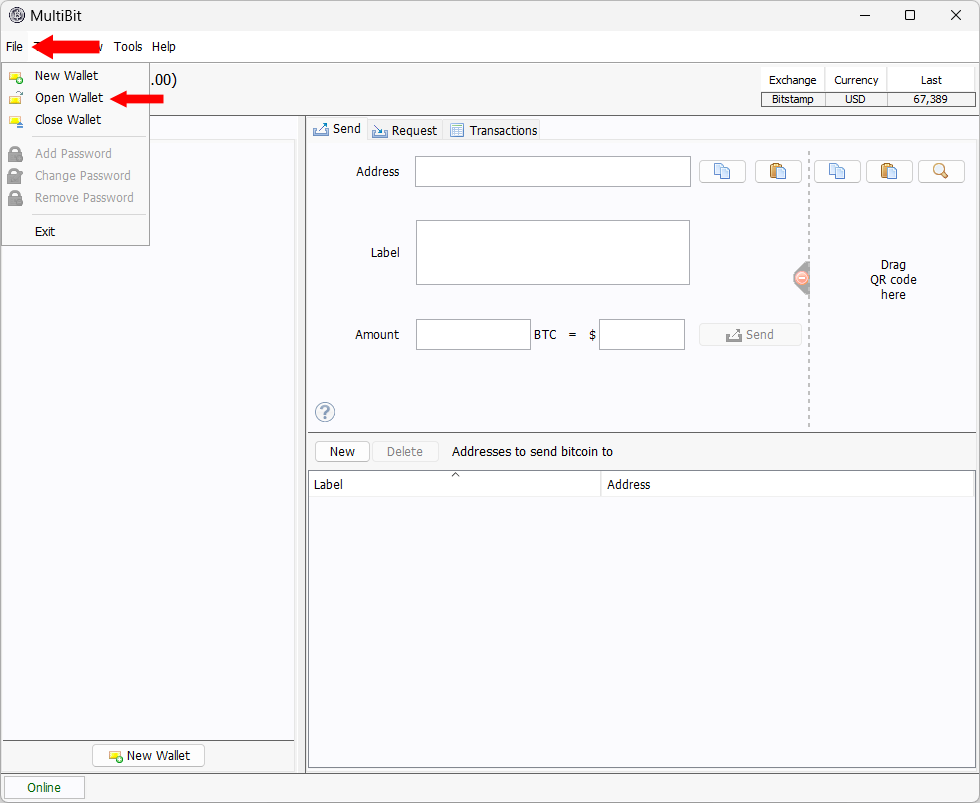Paste an address from the clipboard
Screen dimensions: 980x803
[x=778, y=171]
